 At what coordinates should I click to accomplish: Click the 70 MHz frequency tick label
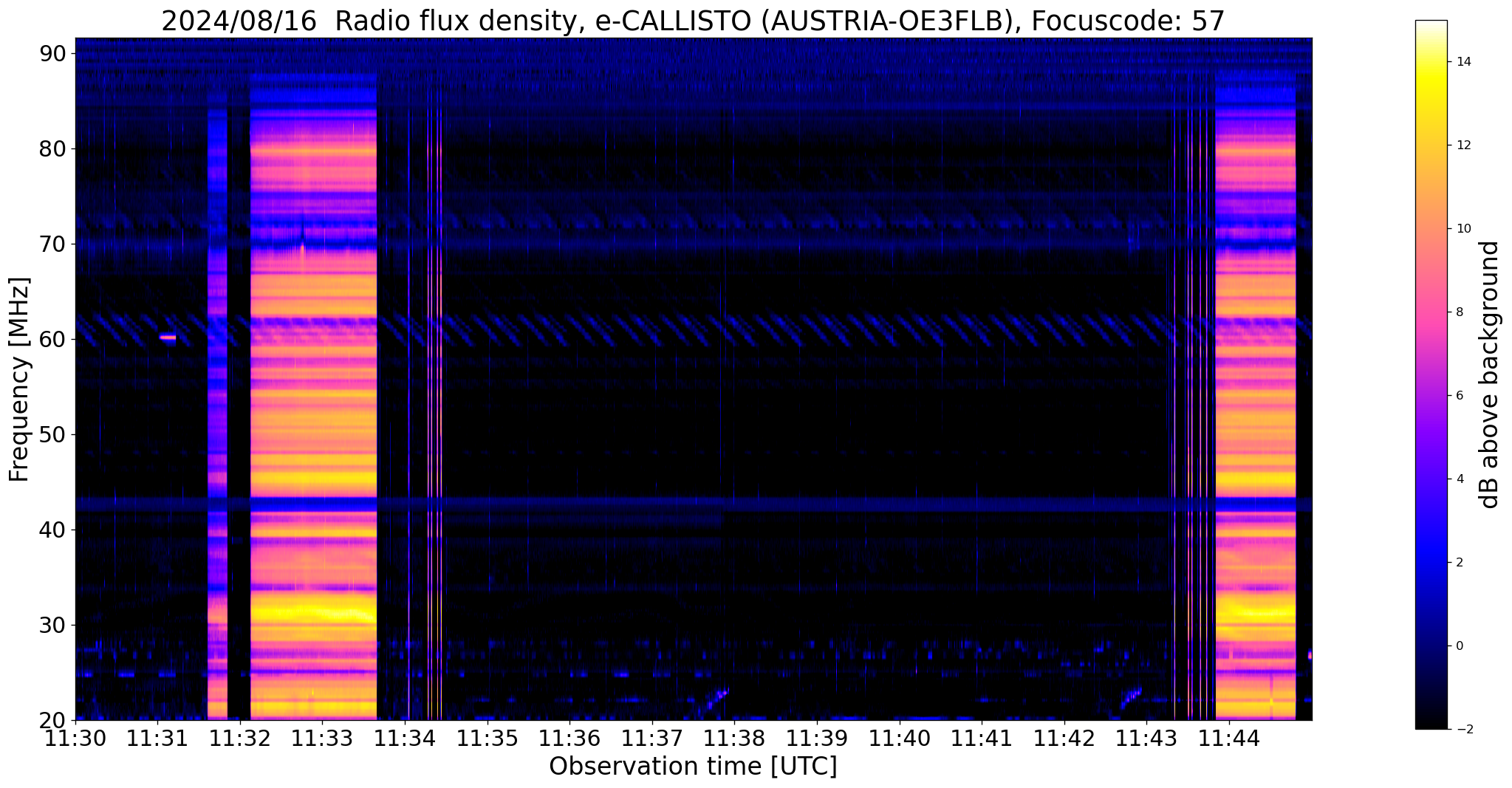[x=53, y=244]
